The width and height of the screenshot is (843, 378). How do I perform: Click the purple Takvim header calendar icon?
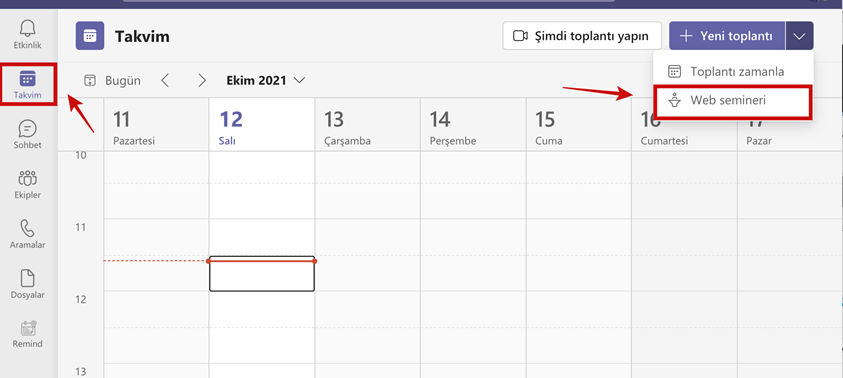[x=90, y=36]
